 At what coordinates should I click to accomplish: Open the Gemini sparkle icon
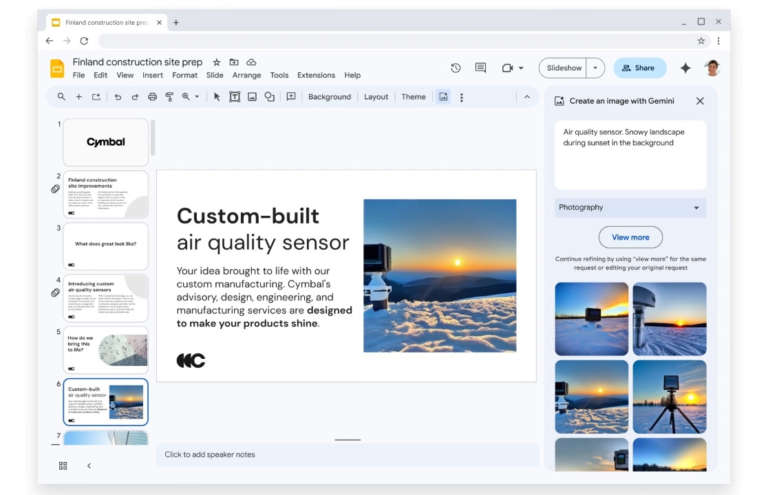coord(686,68)
